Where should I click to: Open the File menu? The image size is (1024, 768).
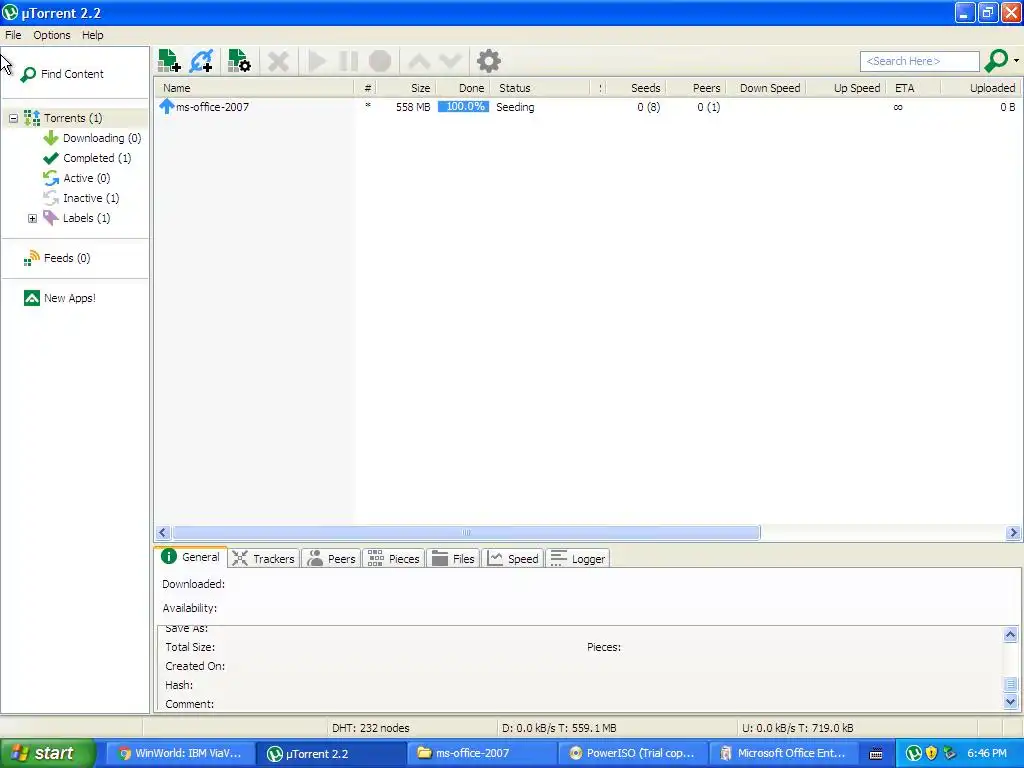coord(13,35)
